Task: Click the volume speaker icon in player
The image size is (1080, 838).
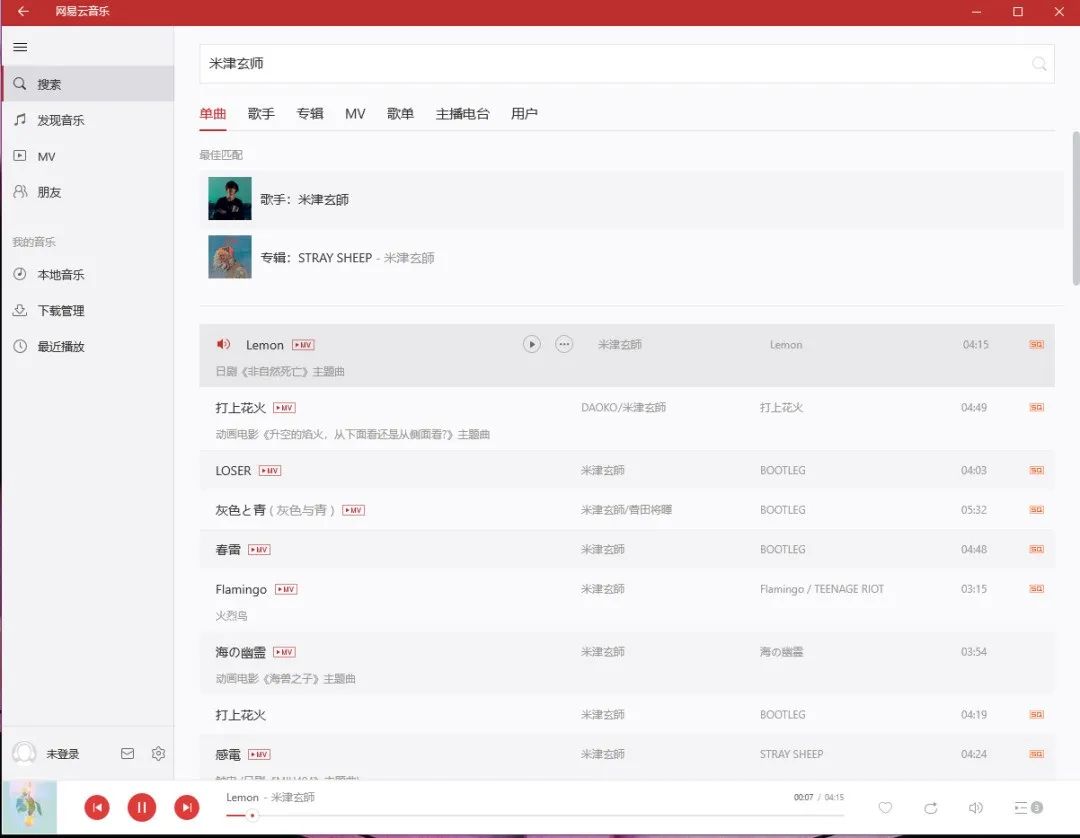Action: [x=975, y=808]
